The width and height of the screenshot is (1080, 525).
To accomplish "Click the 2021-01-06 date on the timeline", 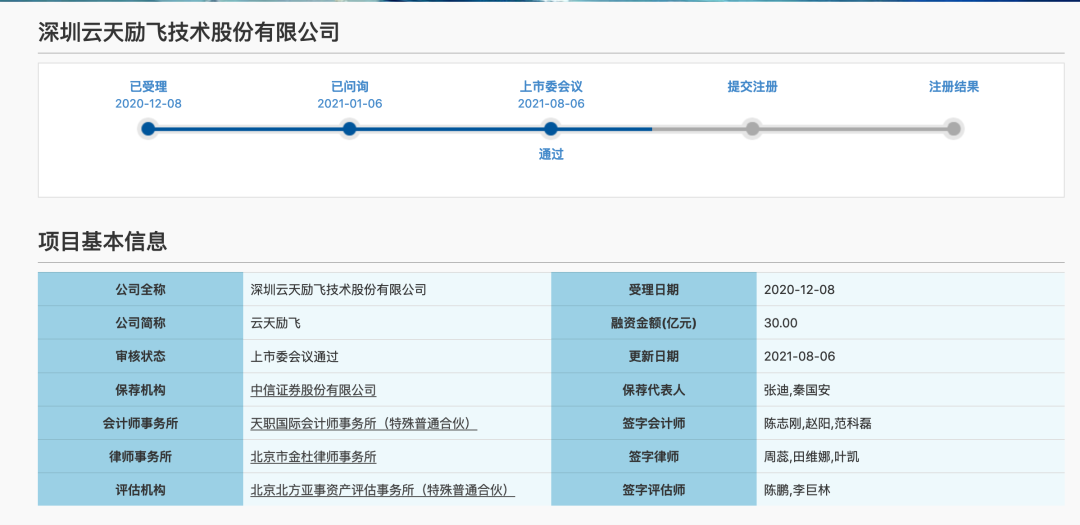I will pos(349,104).
